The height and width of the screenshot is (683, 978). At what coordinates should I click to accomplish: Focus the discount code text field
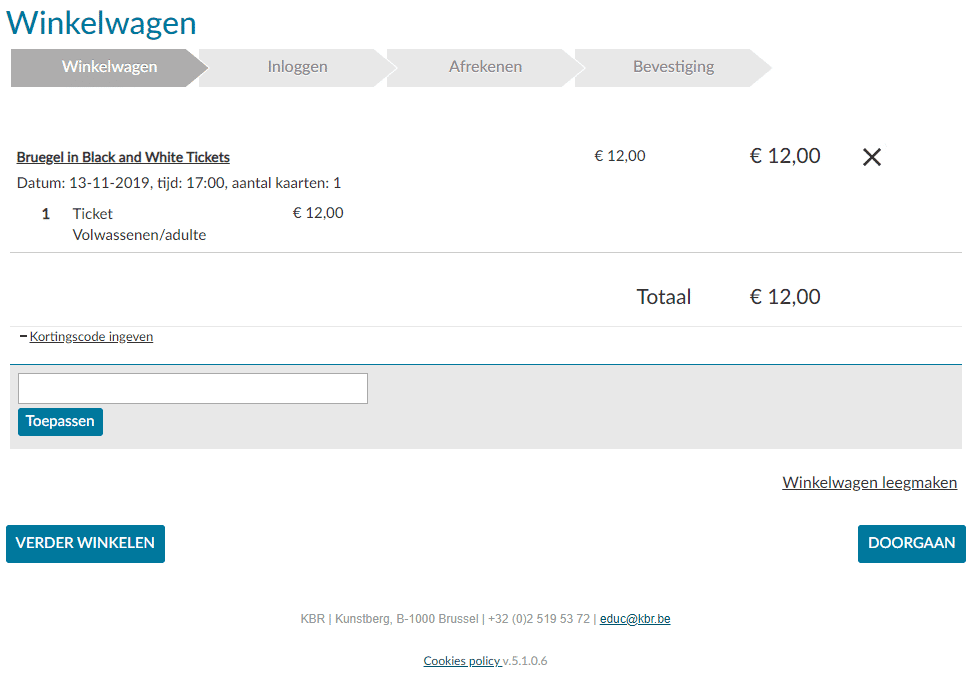click(193, 389)
